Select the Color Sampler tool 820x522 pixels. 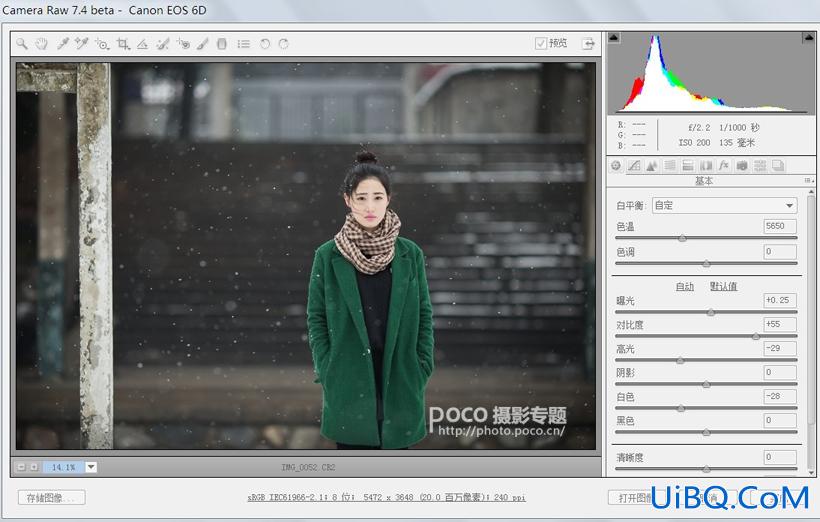point(81,44)
